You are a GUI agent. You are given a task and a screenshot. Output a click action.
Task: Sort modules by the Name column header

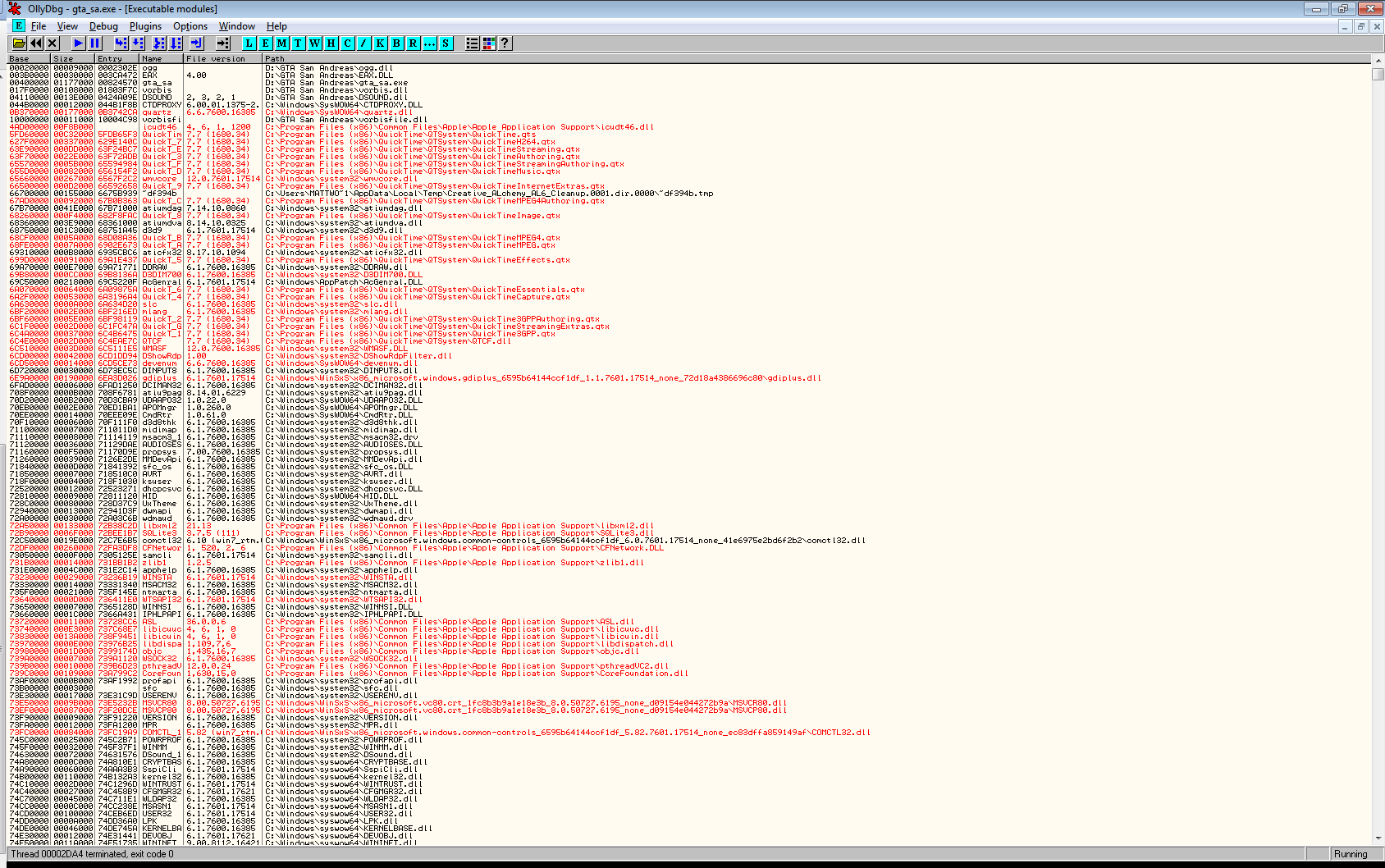click(159, 58)
